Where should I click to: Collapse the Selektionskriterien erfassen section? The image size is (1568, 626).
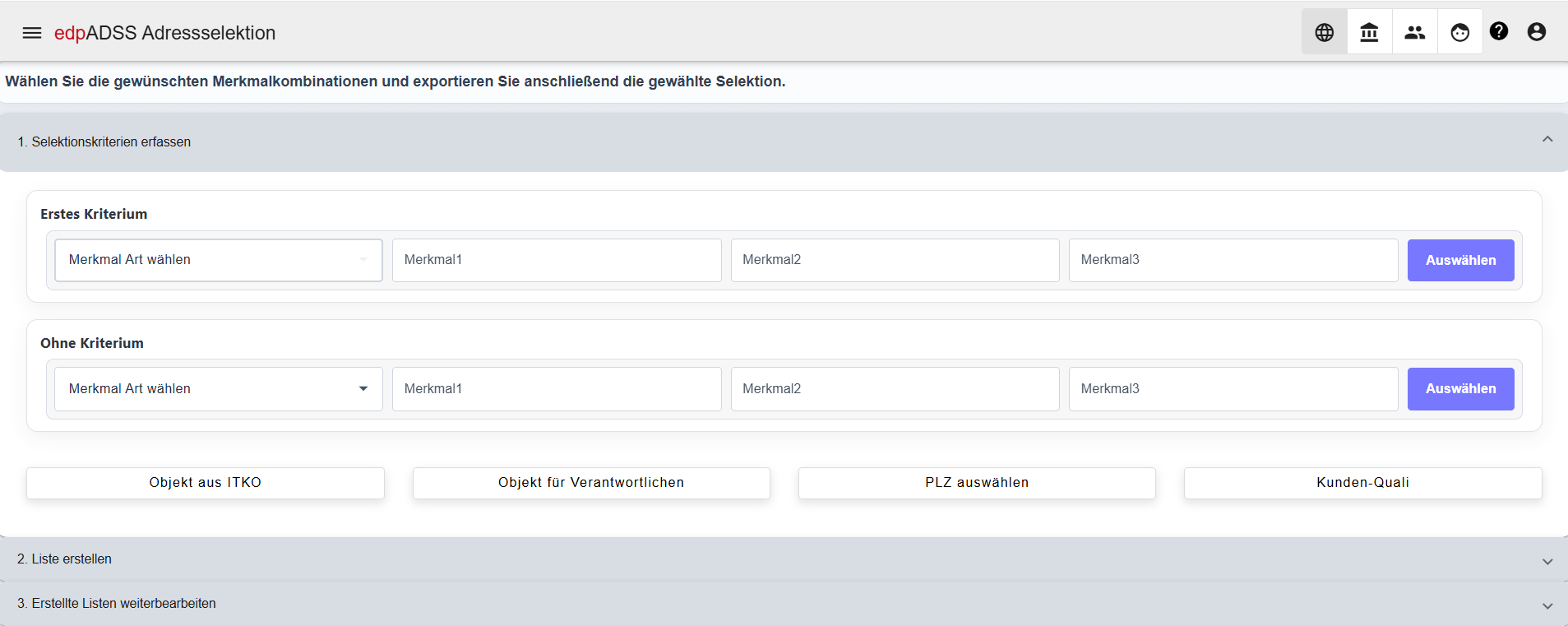pyautogui.click(x=1547, y=139)
